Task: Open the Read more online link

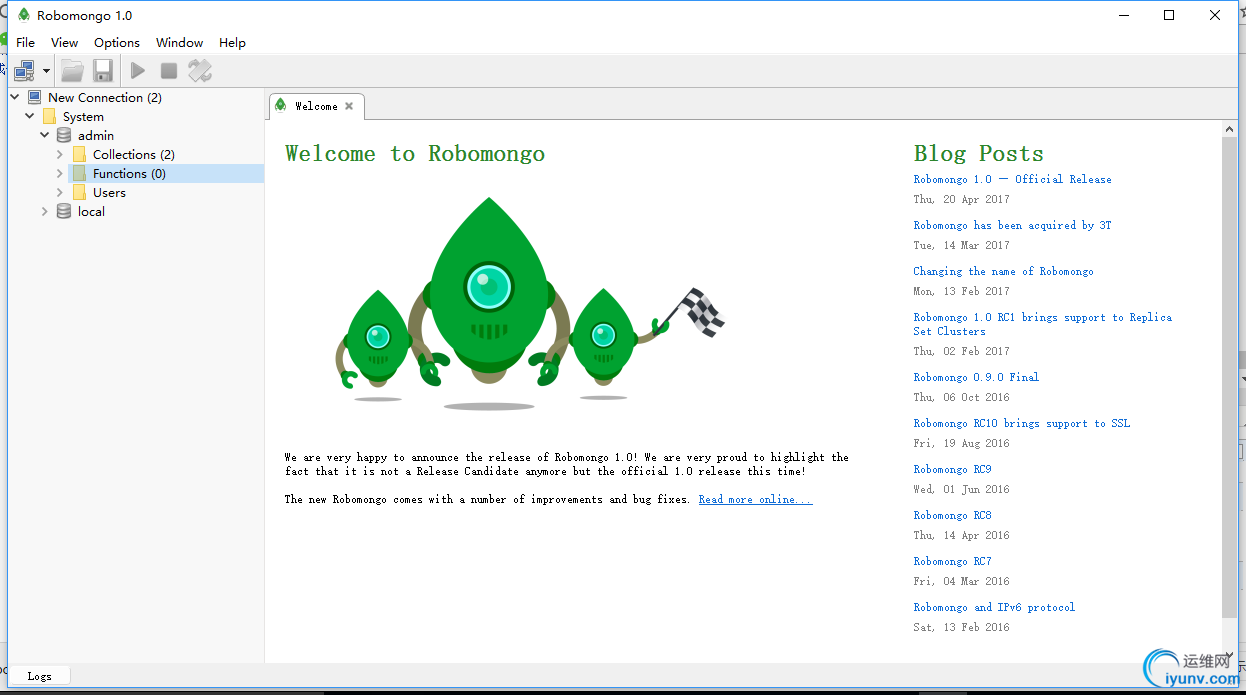Action: point(755,499)
